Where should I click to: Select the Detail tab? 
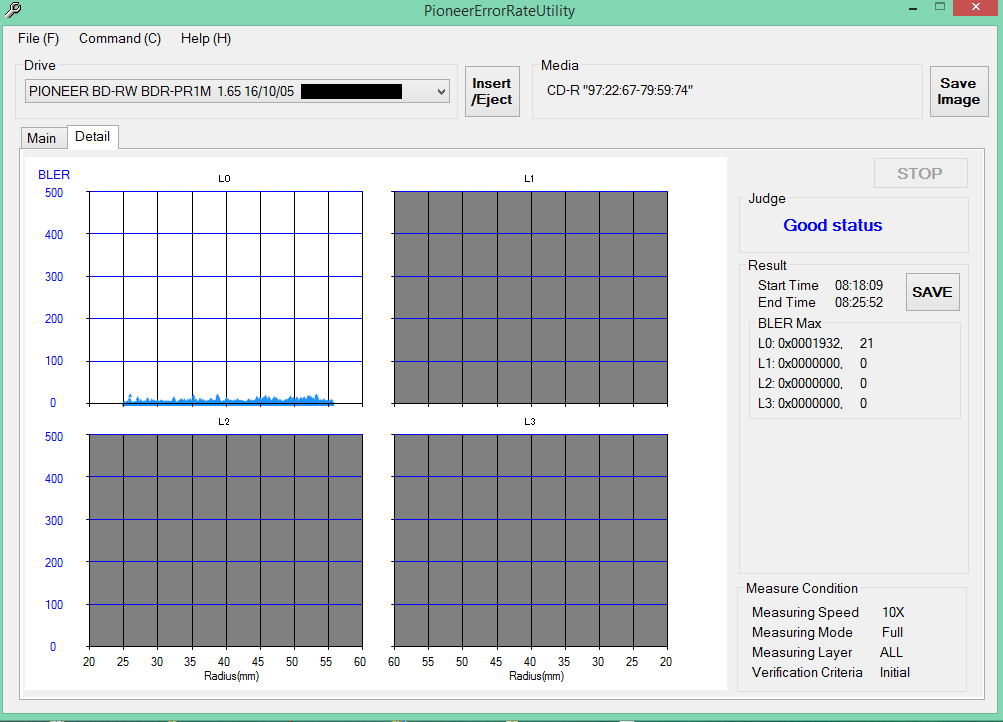click(x=93, y=136)
